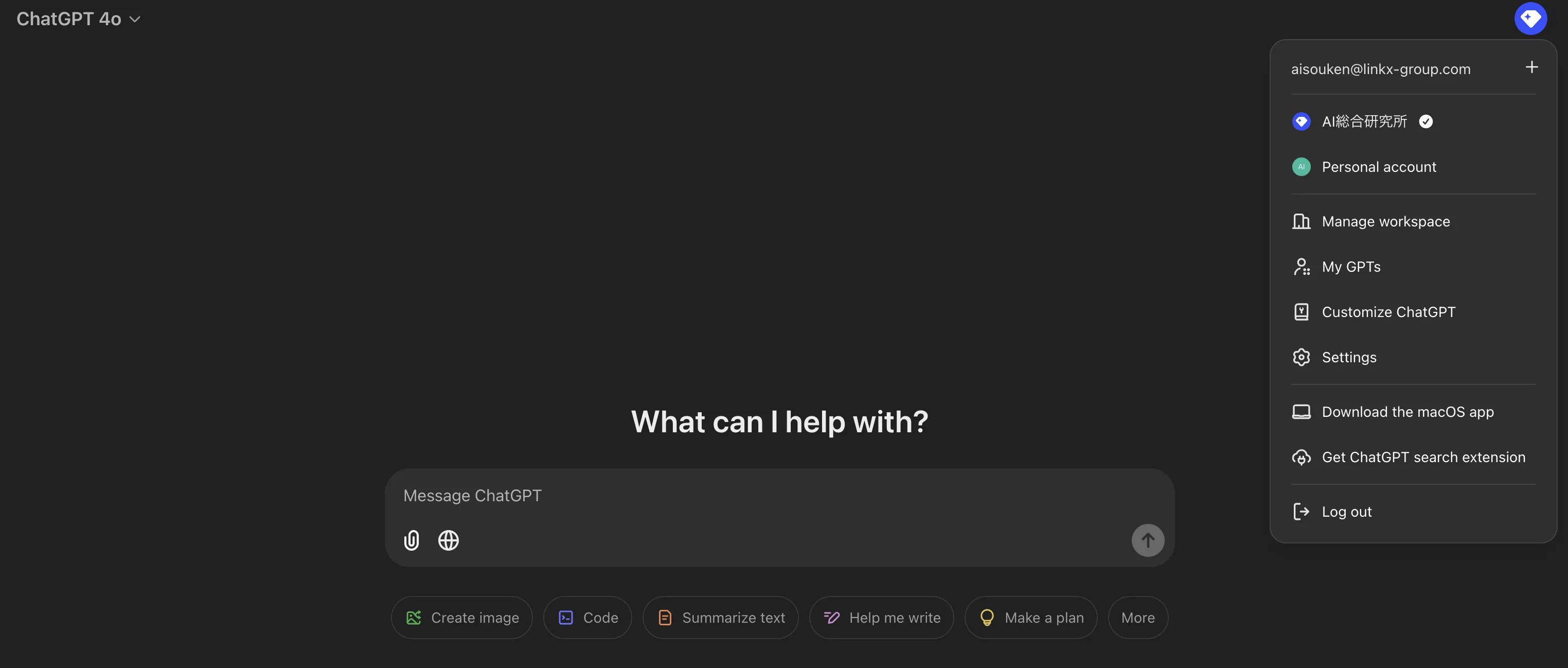Select the Create image prompt button
The image size is (1568, 668).
462,617
